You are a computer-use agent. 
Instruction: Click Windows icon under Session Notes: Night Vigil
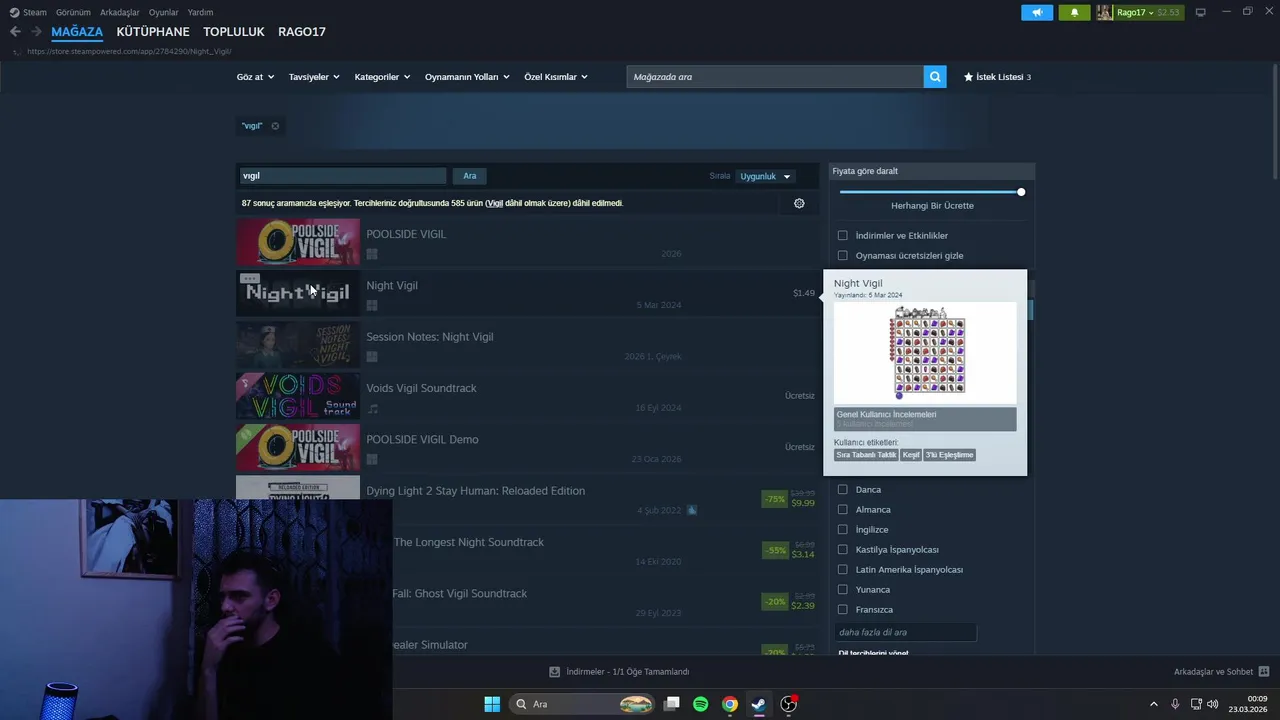[x=372, y=357]
